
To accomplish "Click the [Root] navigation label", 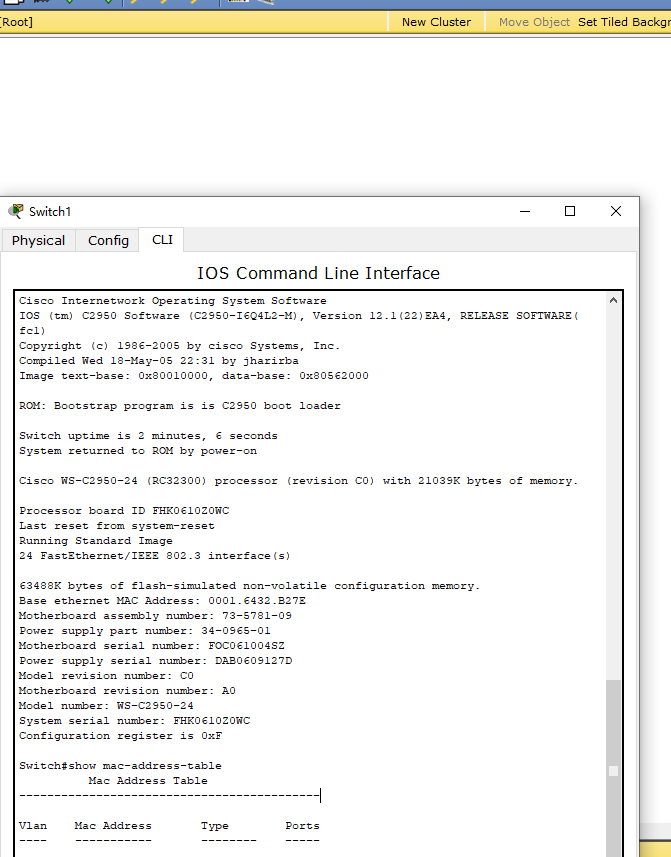I will point(16,22).
